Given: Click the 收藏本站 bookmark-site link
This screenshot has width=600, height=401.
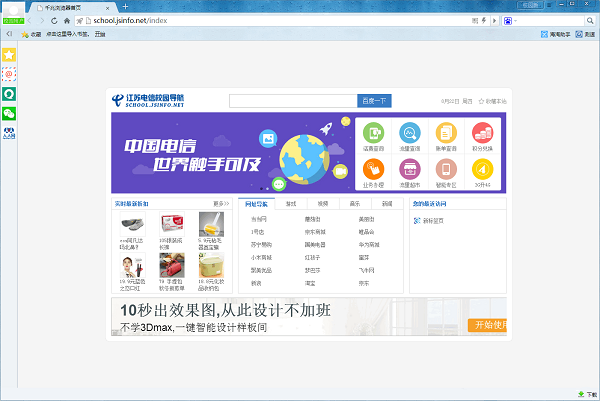Looking at the screenshot, I should coord(492,101).
